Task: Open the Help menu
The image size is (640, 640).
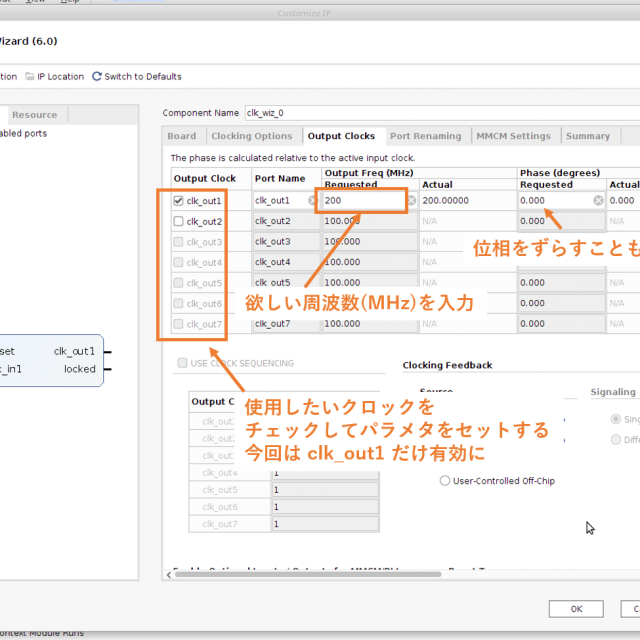Action: 70,2
